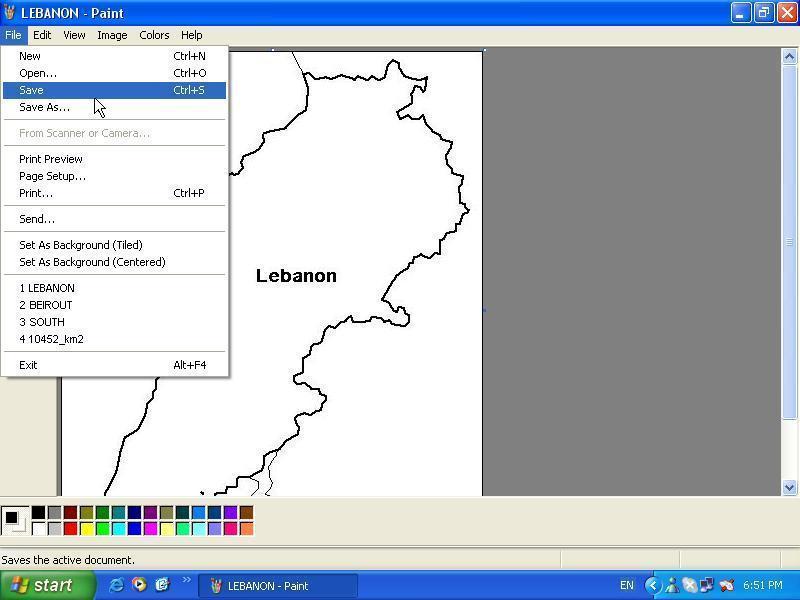Viewport: 800px width, 600px height.
Task: Pick the black color swatch
Action: 38,512
